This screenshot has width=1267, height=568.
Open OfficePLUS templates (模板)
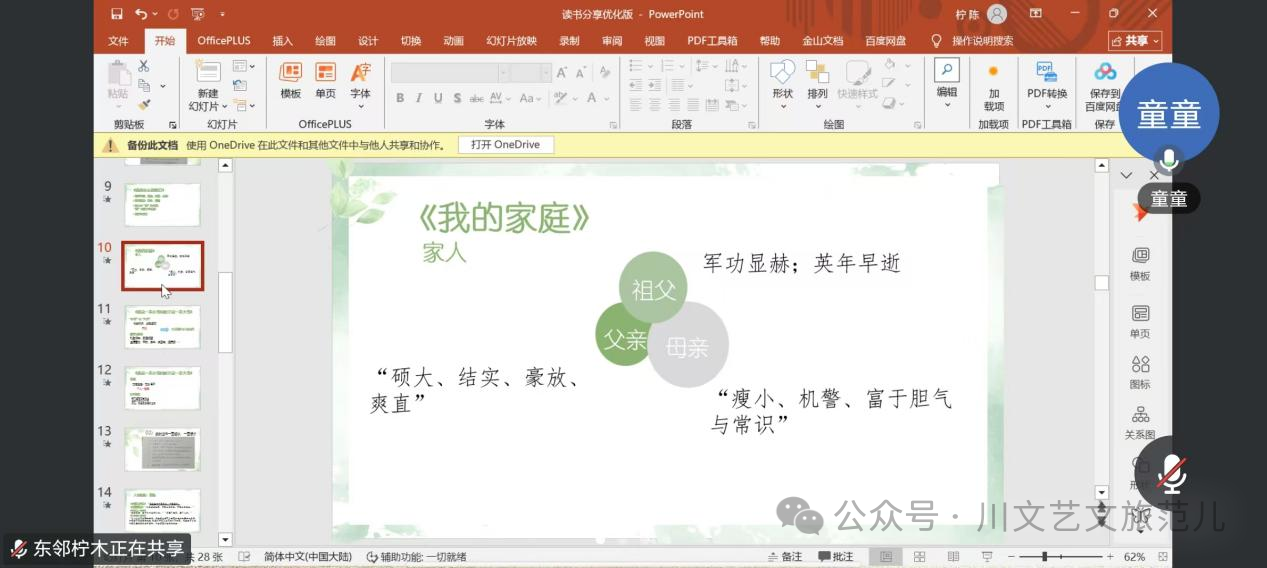[291, 80]
